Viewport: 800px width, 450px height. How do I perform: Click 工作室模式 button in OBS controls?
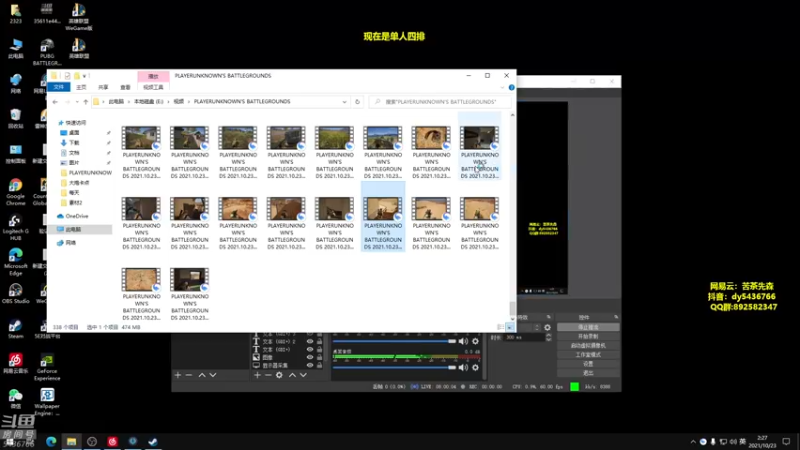coord(588,355)
